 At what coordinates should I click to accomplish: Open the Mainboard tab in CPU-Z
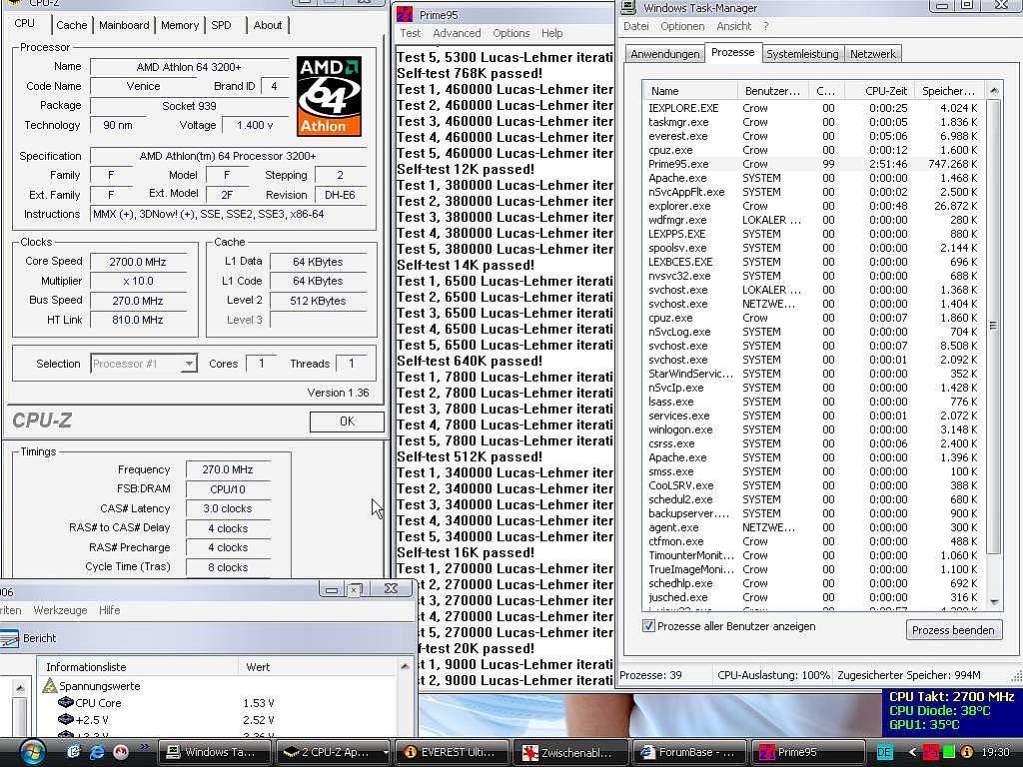pyautogui.click(x=124, y=25)
